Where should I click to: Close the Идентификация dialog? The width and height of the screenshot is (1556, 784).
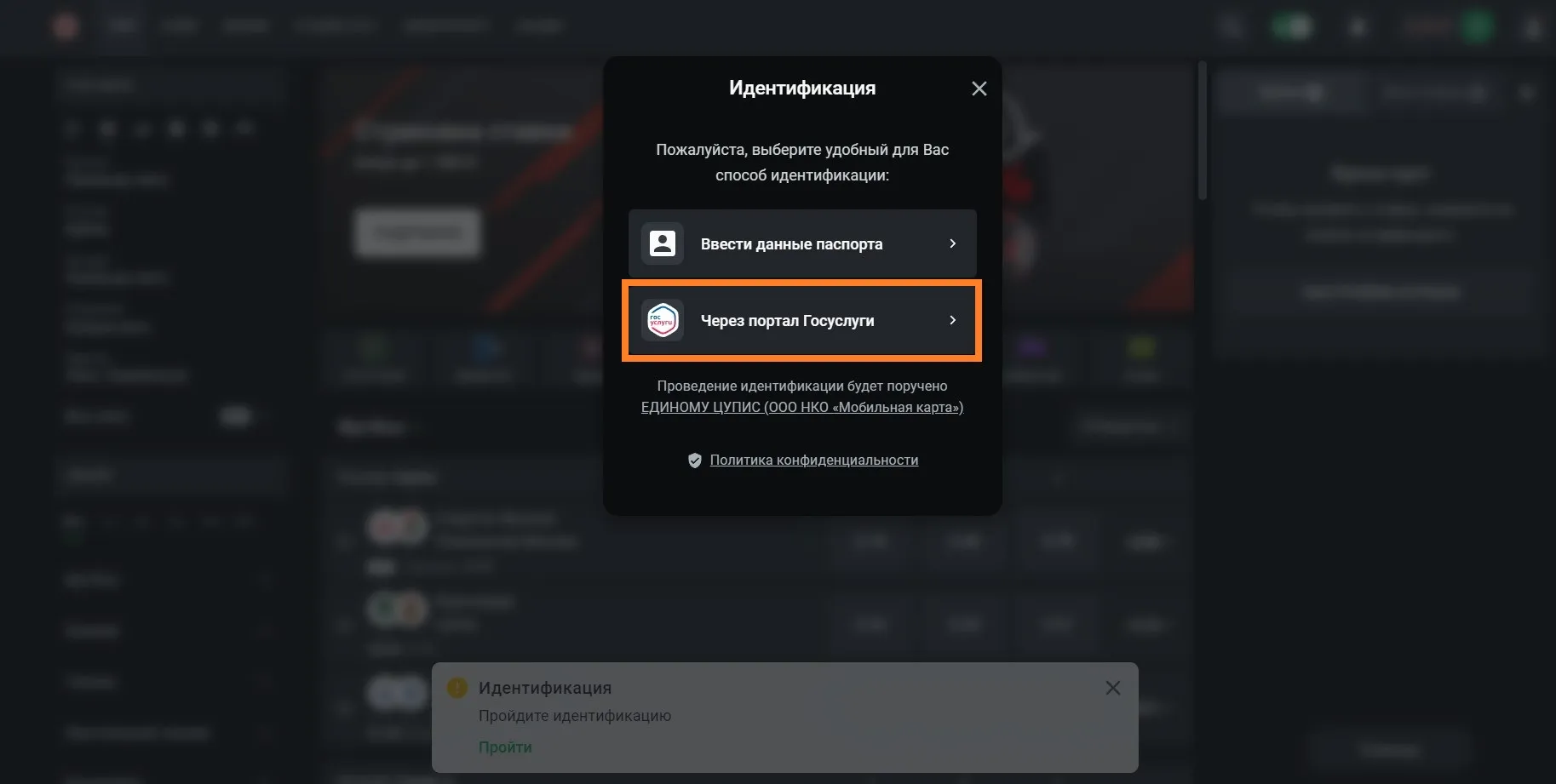click(979, 89)
